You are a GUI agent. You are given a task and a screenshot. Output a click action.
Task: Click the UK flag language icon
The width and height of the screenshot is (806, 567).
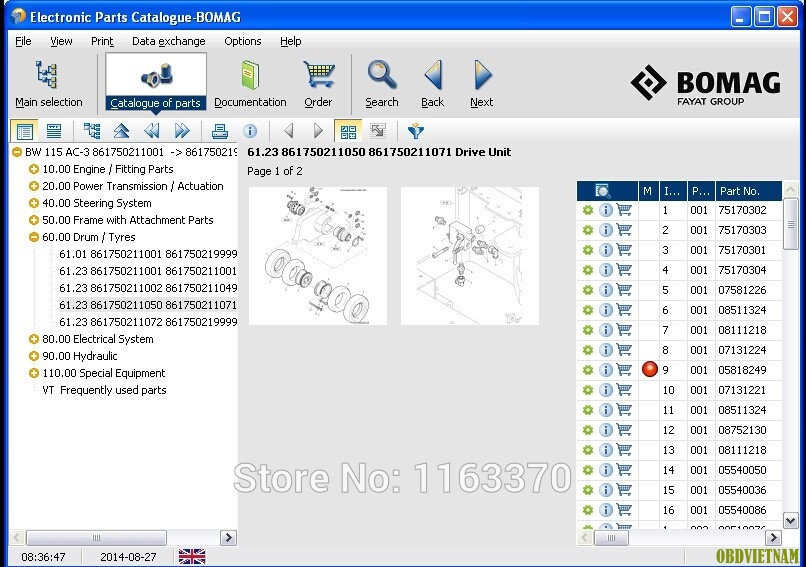(192, 556)
